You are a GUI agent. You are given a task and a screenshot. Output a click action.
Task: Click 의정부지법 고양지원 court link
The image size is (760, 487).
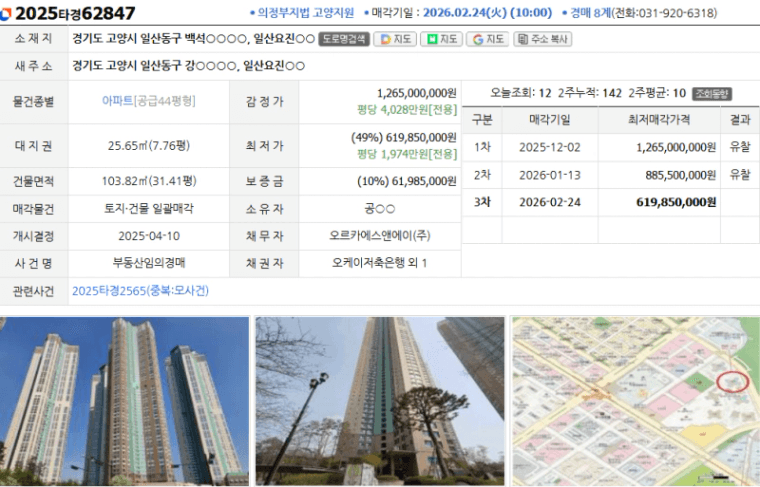coord(305,13)
